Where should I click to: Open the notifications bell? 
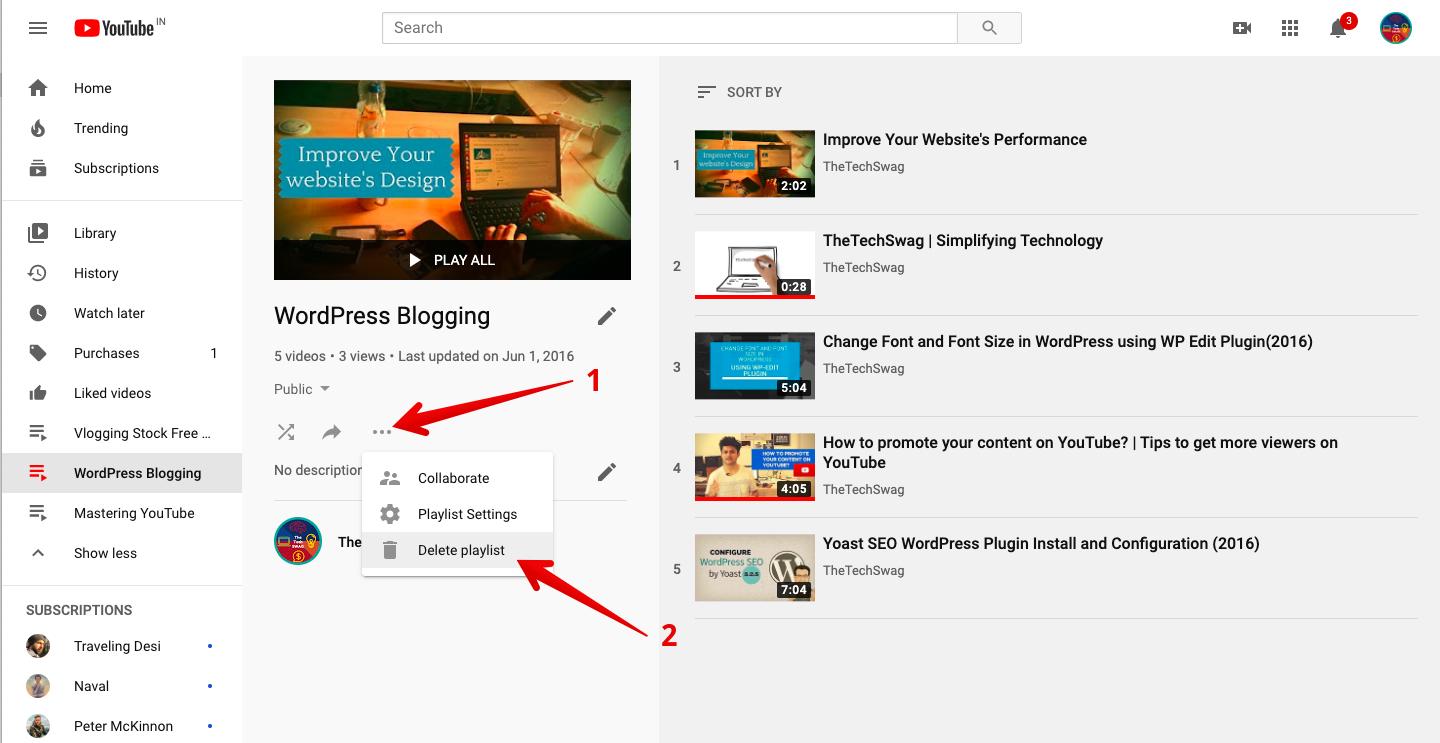click(1338, 28)
